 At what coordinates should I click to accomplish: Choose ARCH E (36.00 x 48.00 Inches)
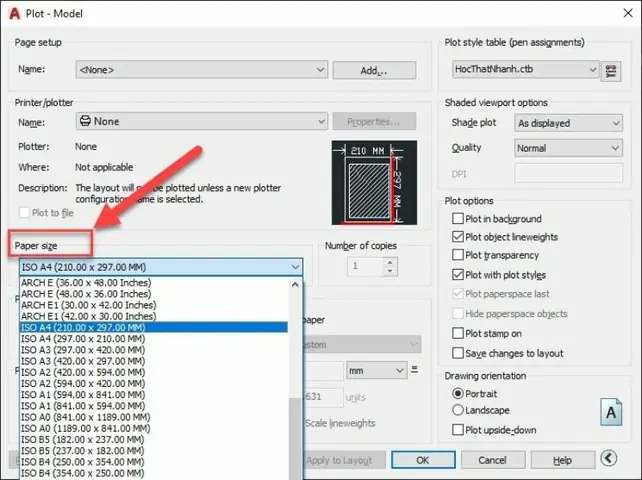coord(154,283)
